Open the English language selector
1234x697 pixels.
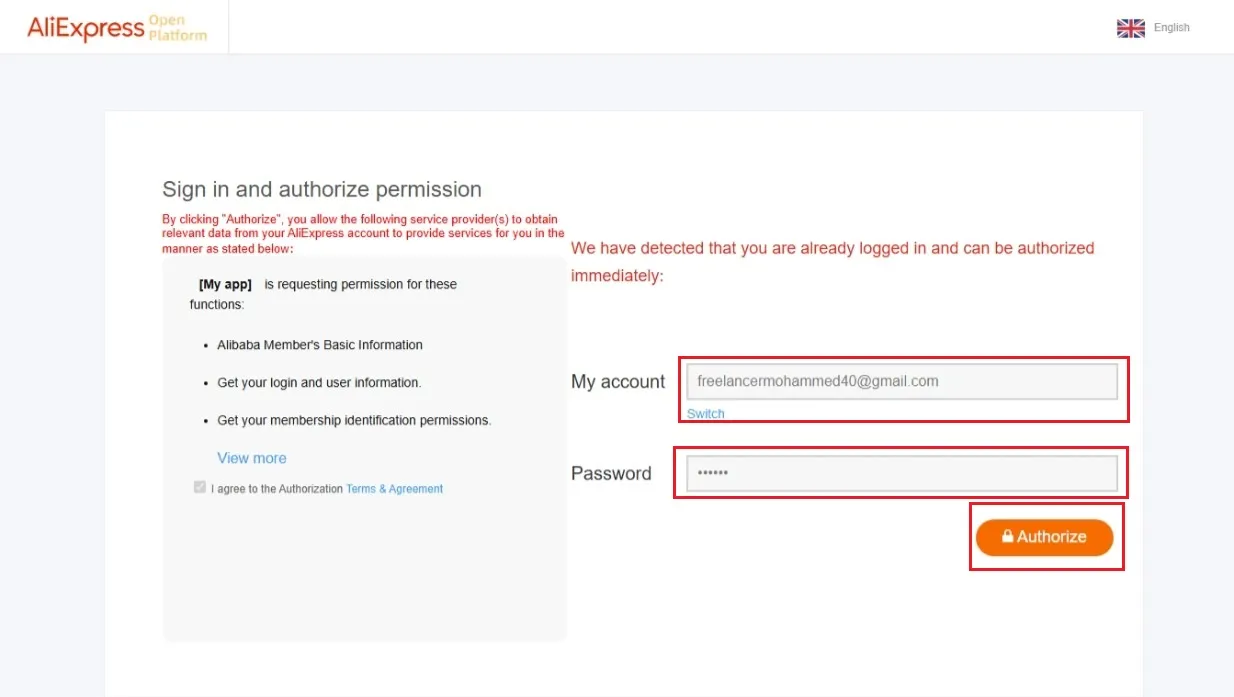[x=1171, y=28]
